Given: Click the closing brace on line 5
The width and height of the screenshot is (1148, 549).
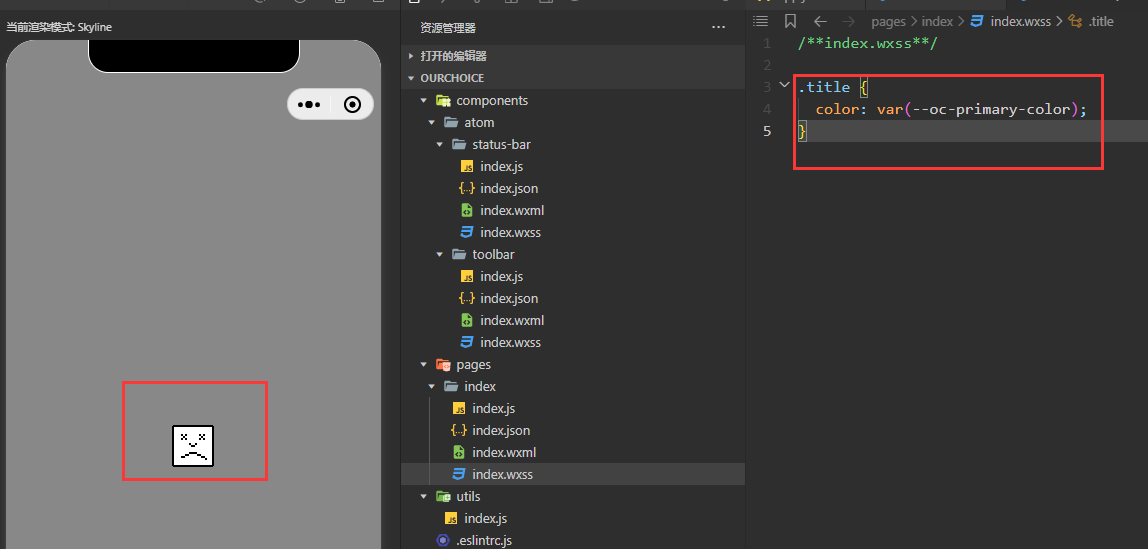Looking at the screenshot, I should coord(802,131).
